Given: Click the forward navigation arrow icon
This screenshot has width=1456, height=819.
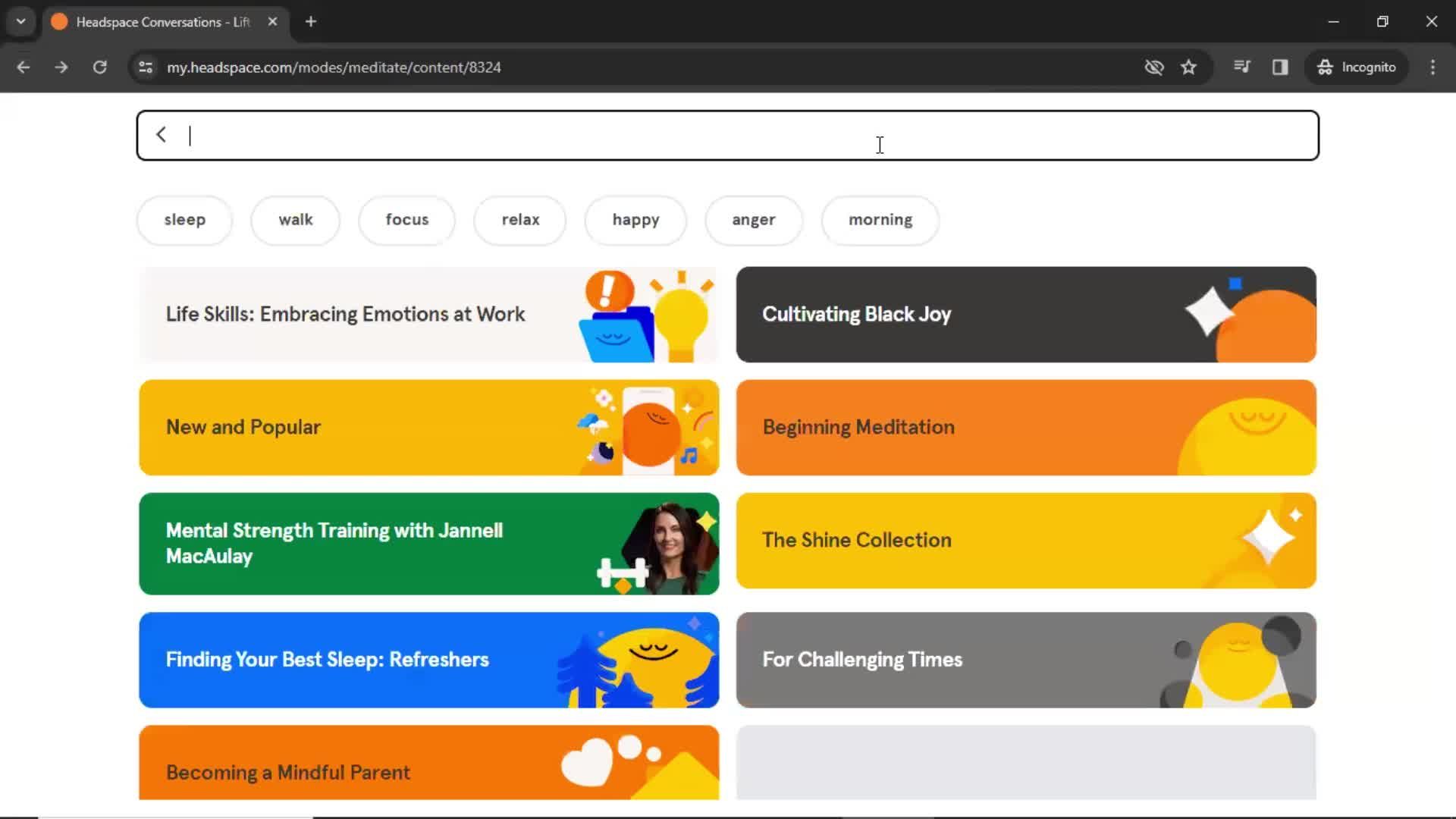Looking at the screenshot, I should [x=61, y=67].
